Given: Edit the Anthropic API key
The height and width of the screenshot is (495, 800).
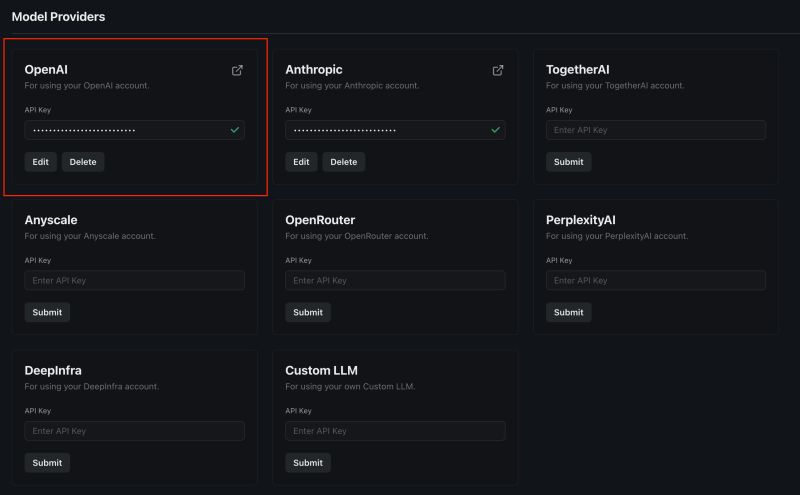Looking at the screenshot, I should pos(301,162).
